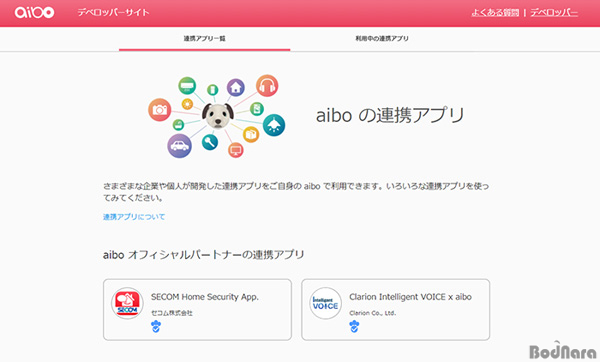Click the aibo dog face illustration

tap(218, 115)
